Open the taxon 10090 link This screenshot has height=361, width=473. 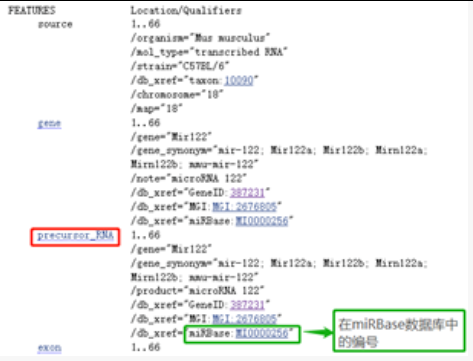tap(239, 80)
